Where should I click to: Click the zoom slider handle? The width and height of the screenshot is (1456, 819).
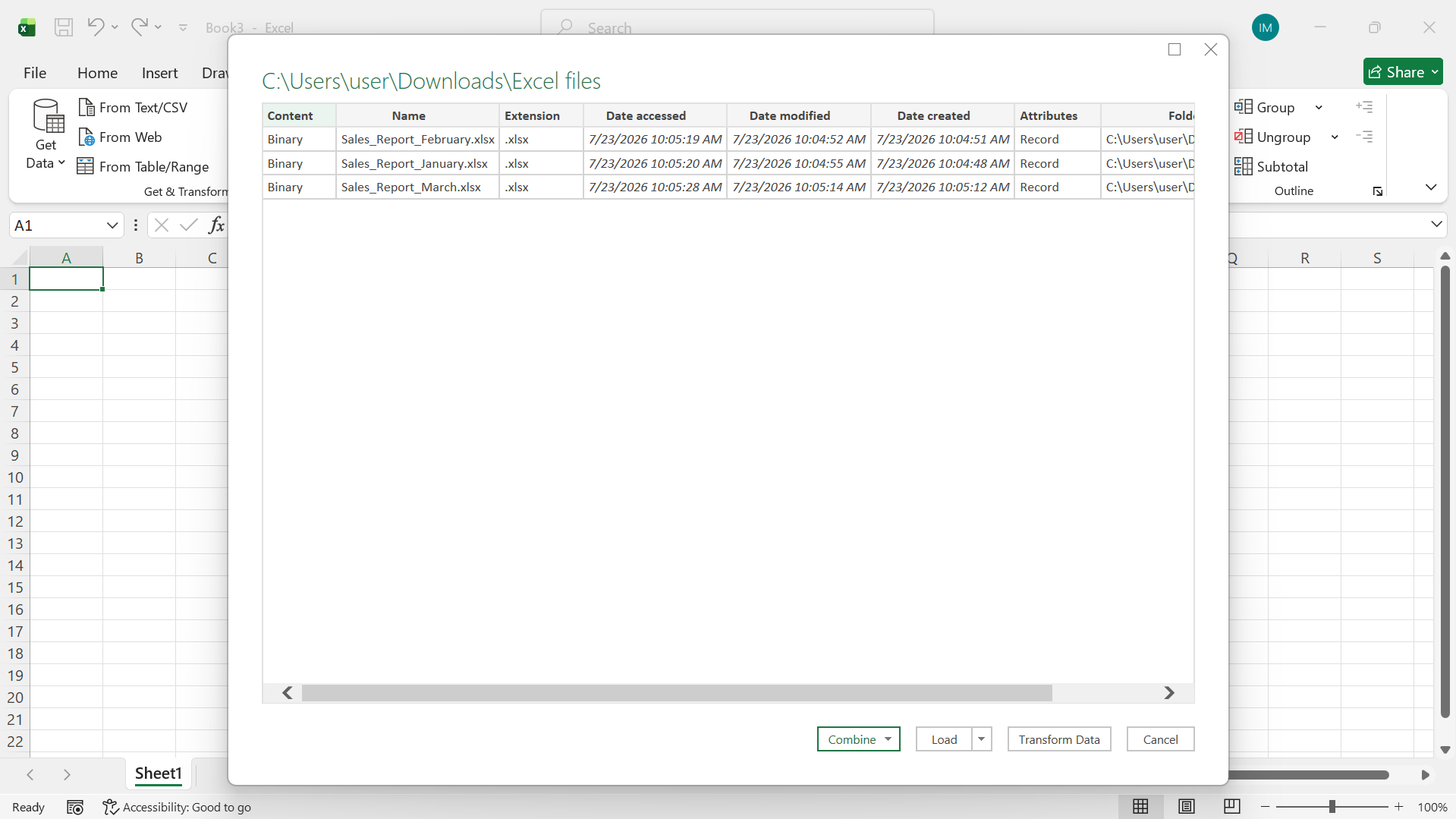click(1332, 807)
